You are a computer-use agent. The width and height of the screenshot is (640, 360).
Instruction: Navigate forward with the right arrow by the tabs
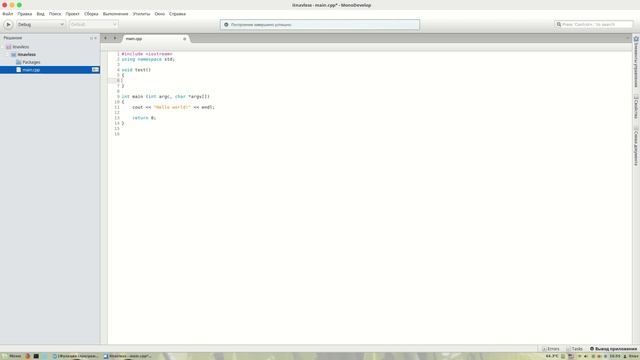(115, 38)
